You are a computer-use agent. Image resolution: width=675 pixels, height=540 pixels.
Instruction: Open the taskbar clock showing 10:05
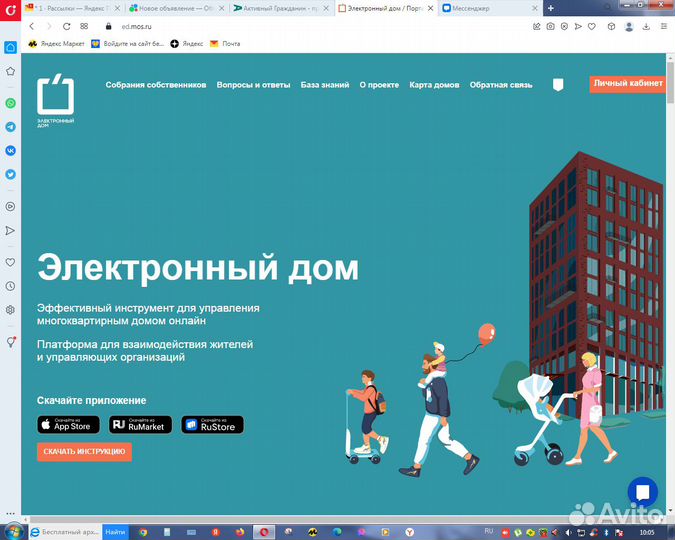pyautogui.click(x=647, y=532)
